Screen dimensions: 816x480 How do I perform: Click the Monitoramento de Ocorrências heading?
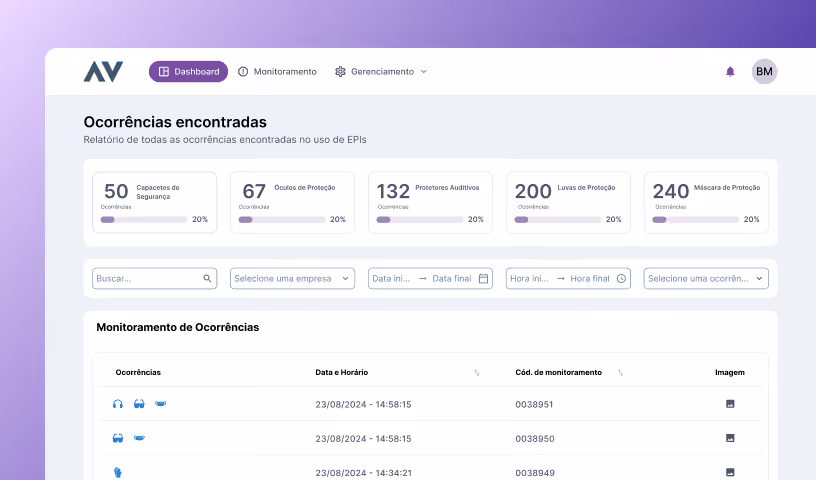point(177,327)
